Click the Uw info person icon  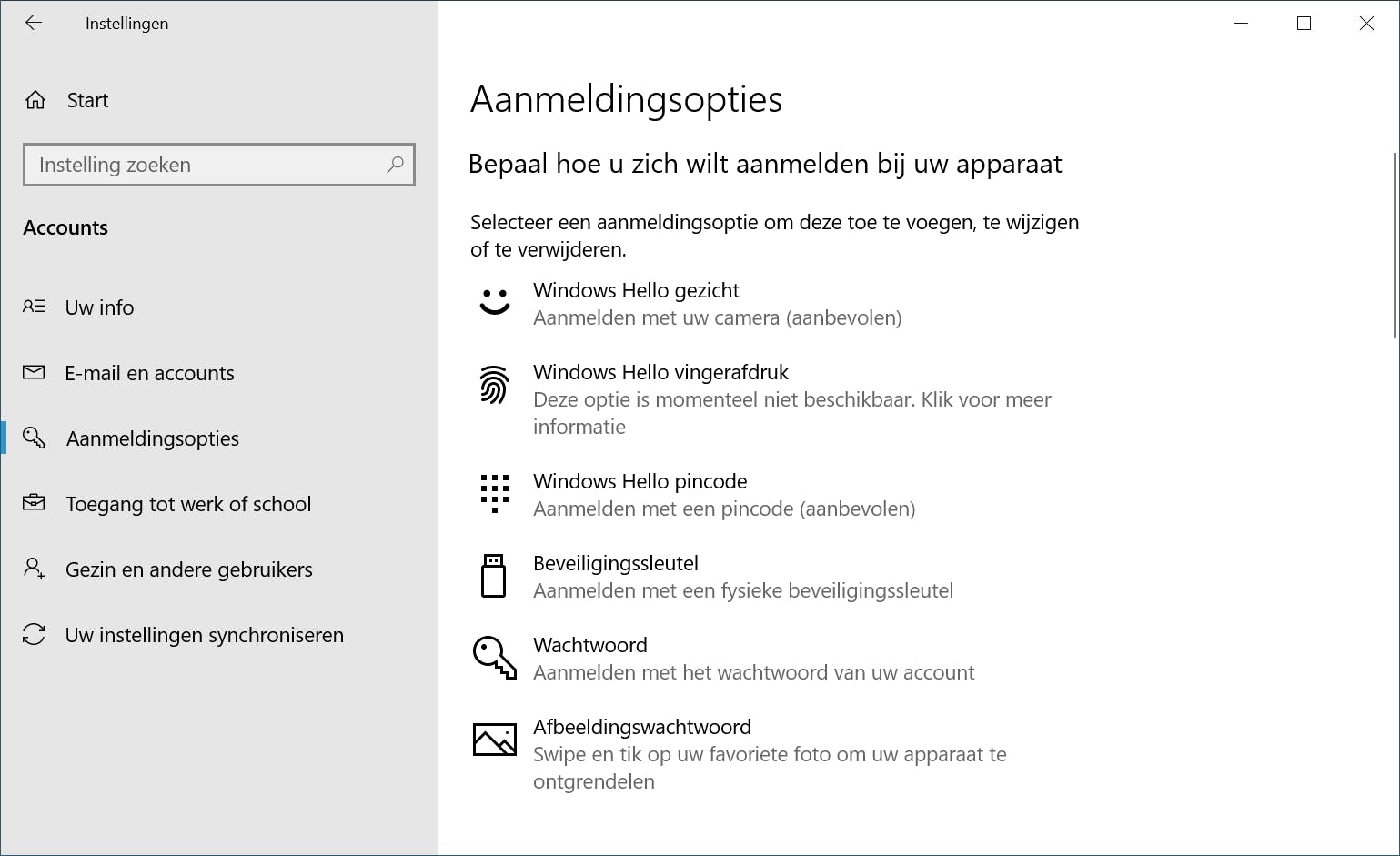pos(34,307)
